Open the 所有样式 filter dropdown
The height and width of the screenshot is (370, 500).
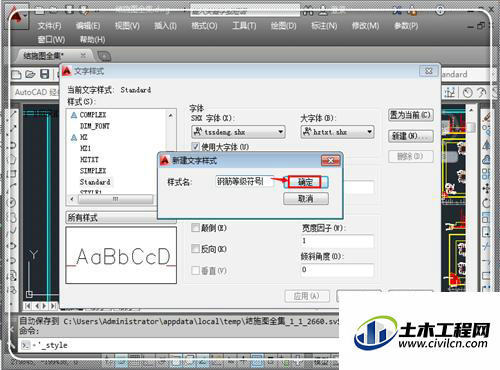(x=121, y=218)
